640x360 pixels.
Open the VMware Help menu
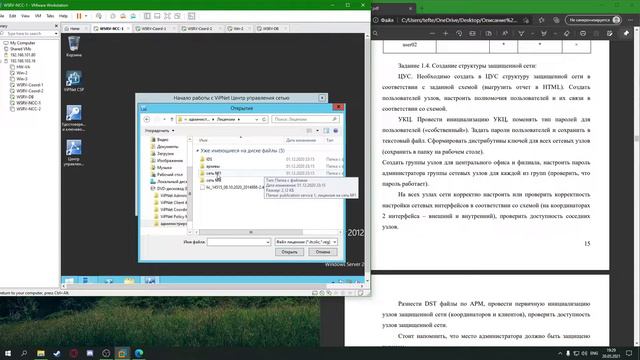pyautogui.click(x=63, y=16)
